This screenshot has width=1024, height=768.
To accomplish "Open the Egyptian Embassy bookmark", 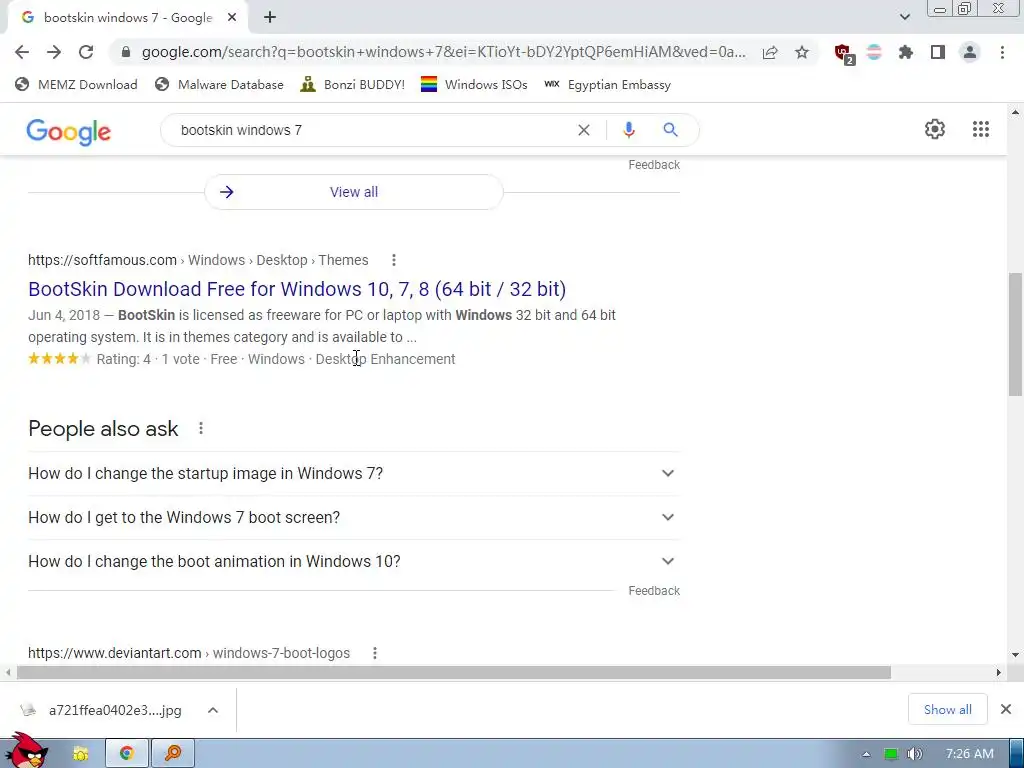I will tap(607, 85).
